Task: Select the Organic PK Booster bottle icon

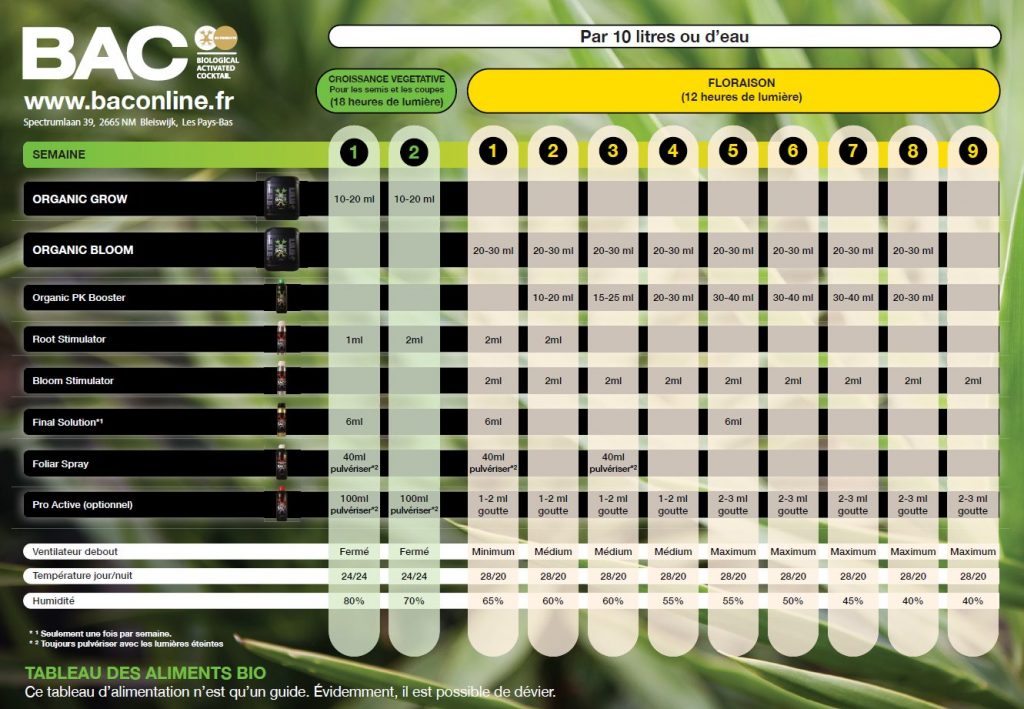Action: [281, 297]
